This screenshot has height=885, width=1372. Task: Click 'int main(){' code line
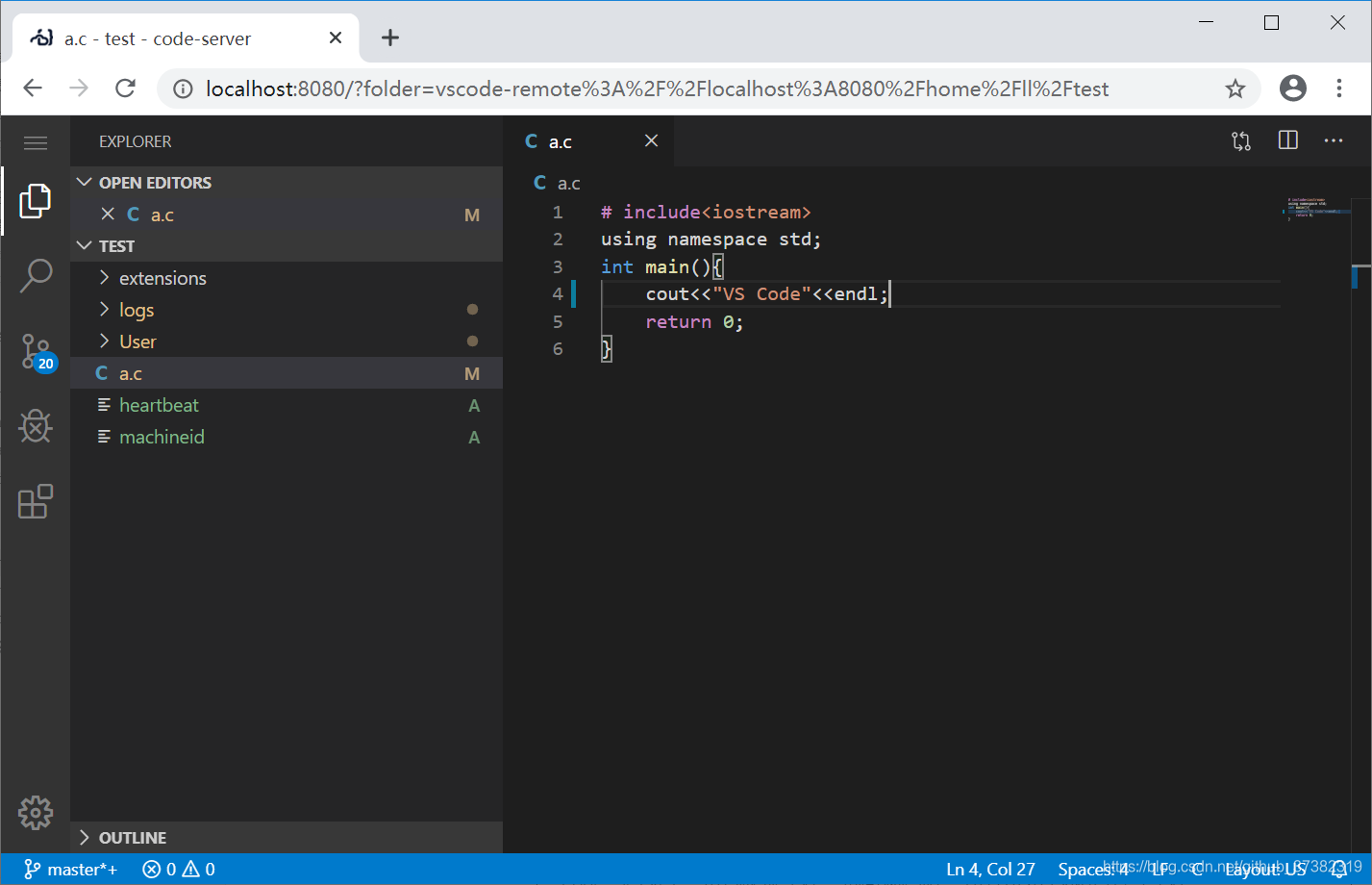[x=661, y=266]
